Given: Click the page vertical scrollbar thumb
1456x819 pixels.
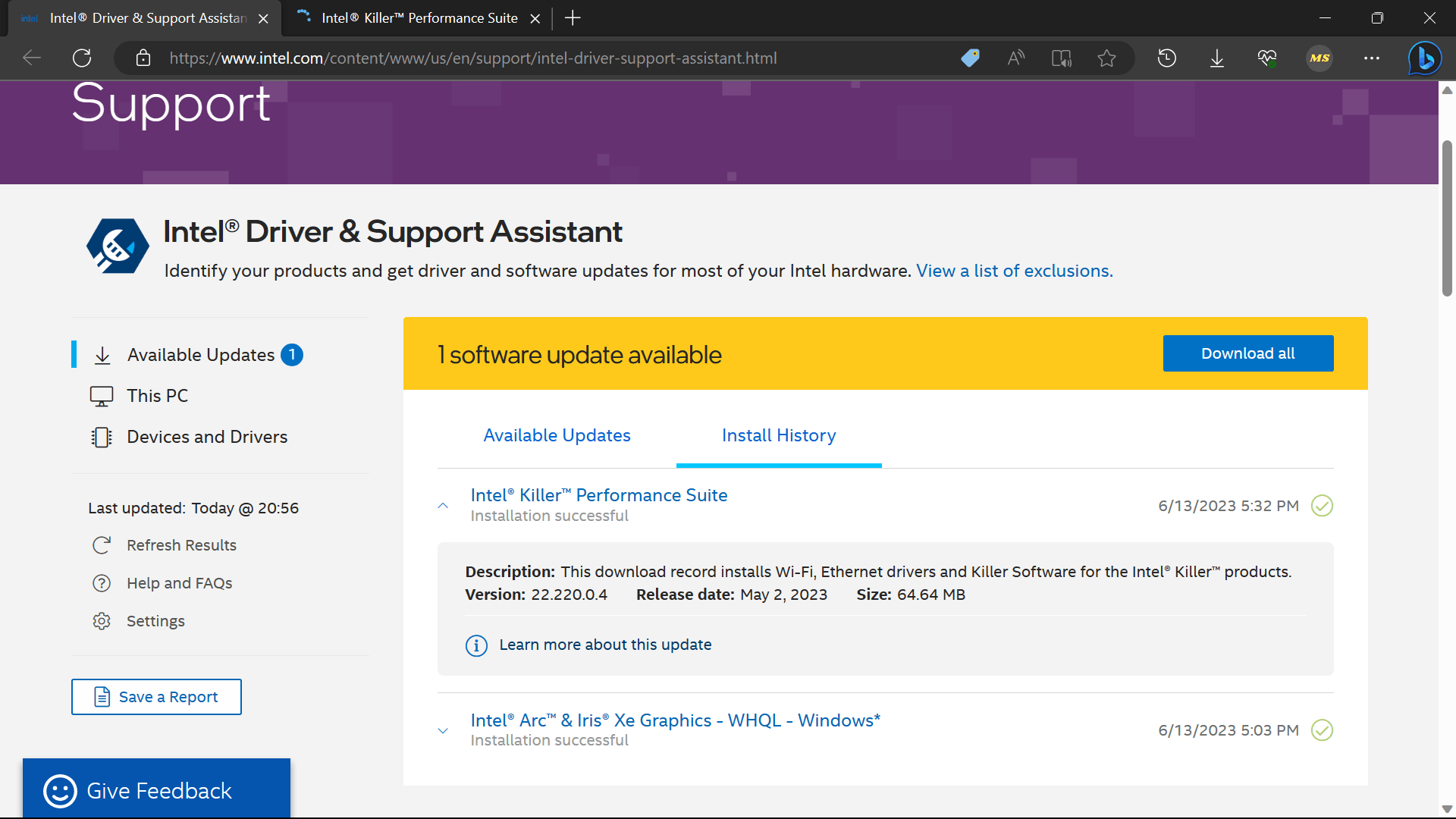Looking at the screenshot, I should pyautogui.click(x=1447, y=220).
